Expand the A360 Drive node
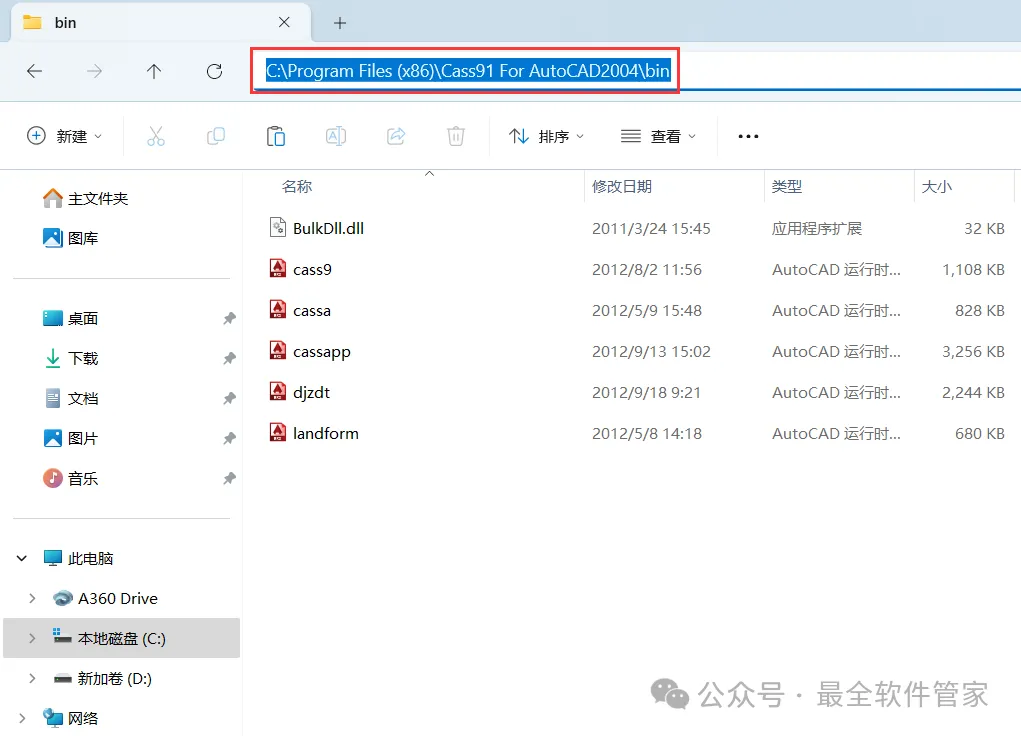Viewport: 1021px width, 736px height. pyautogui.click(x=32, y=598)
